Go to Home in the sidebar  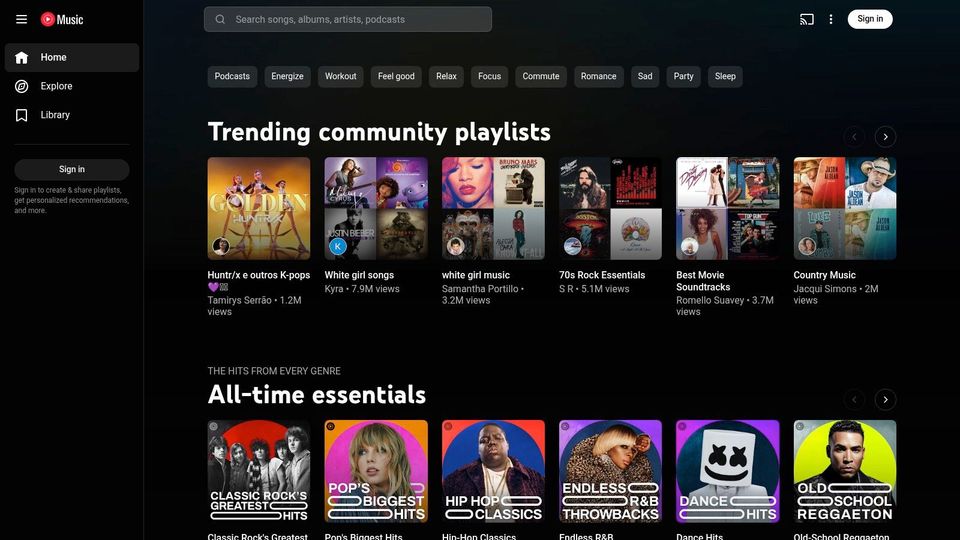72,58
